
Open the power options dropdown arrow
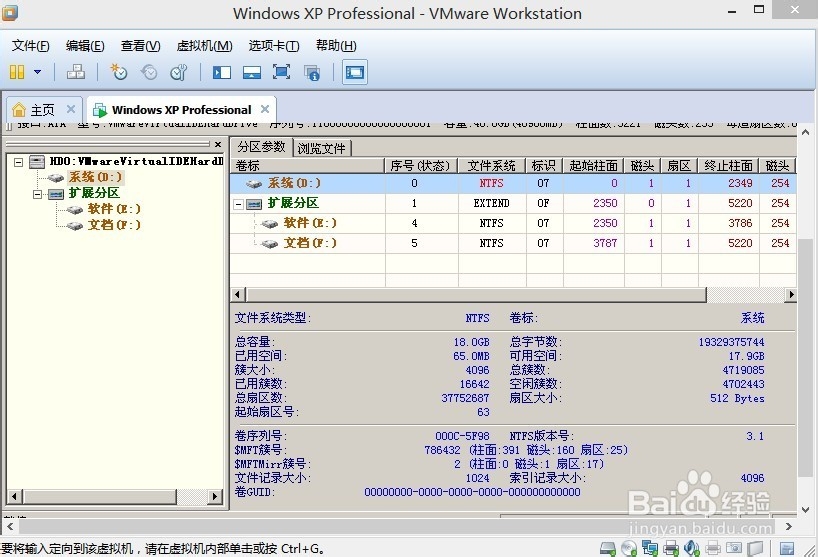[x=38, y=72]
